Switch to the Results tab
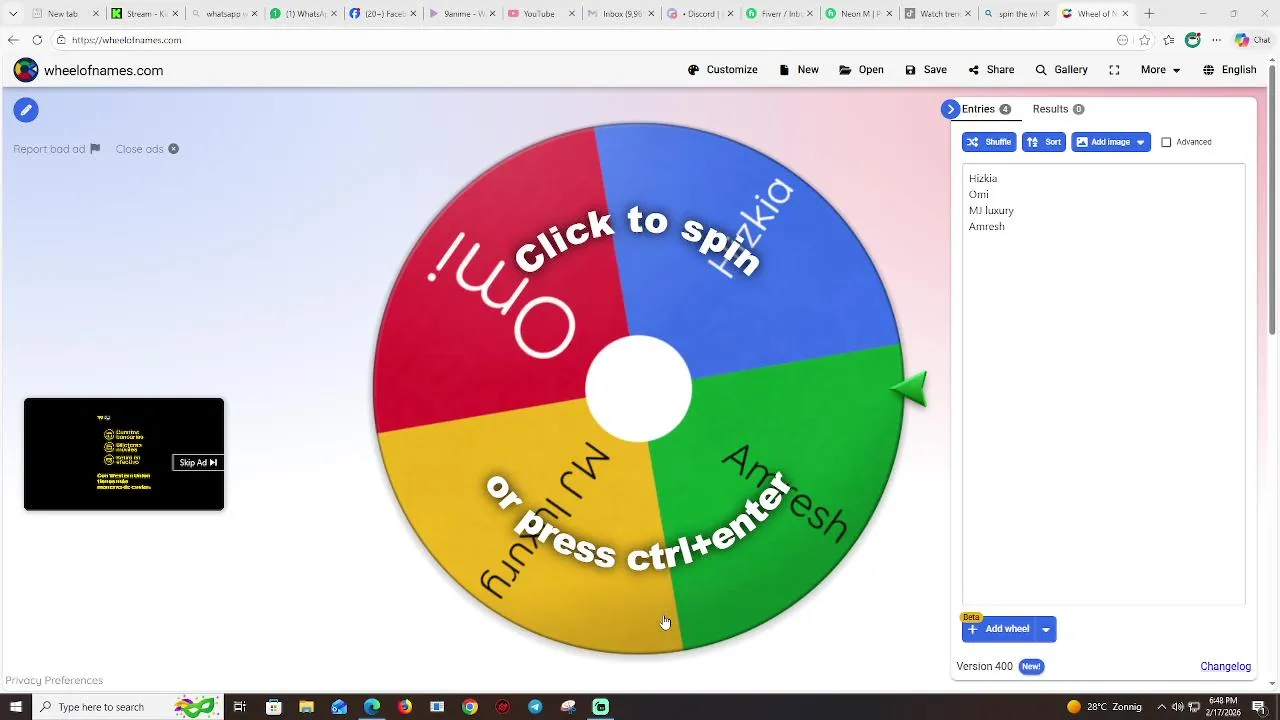1280x720 pixels. point(1058,109)
